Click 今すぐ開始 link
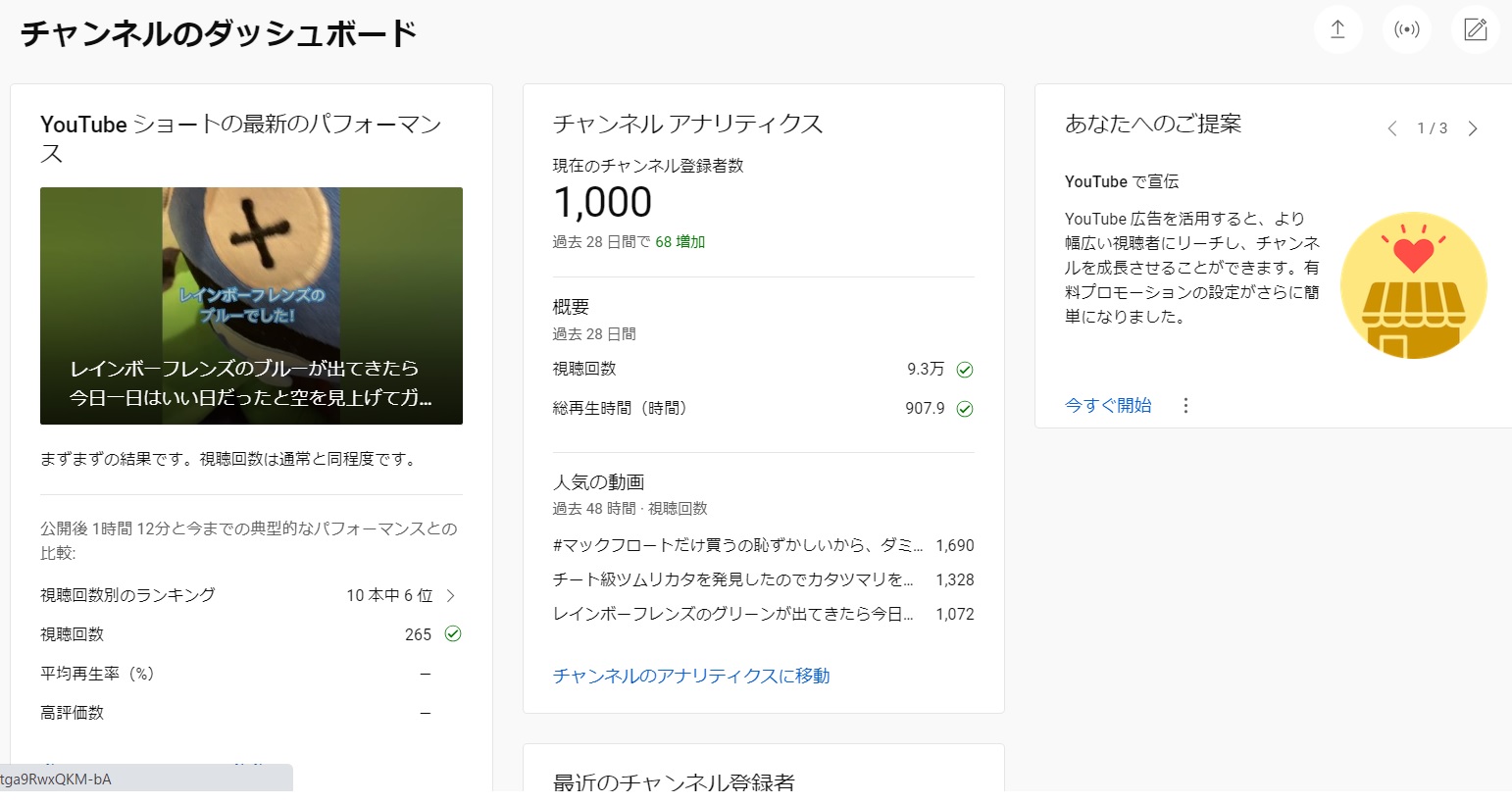The image size is (1512, 804). pos(1108,405)
